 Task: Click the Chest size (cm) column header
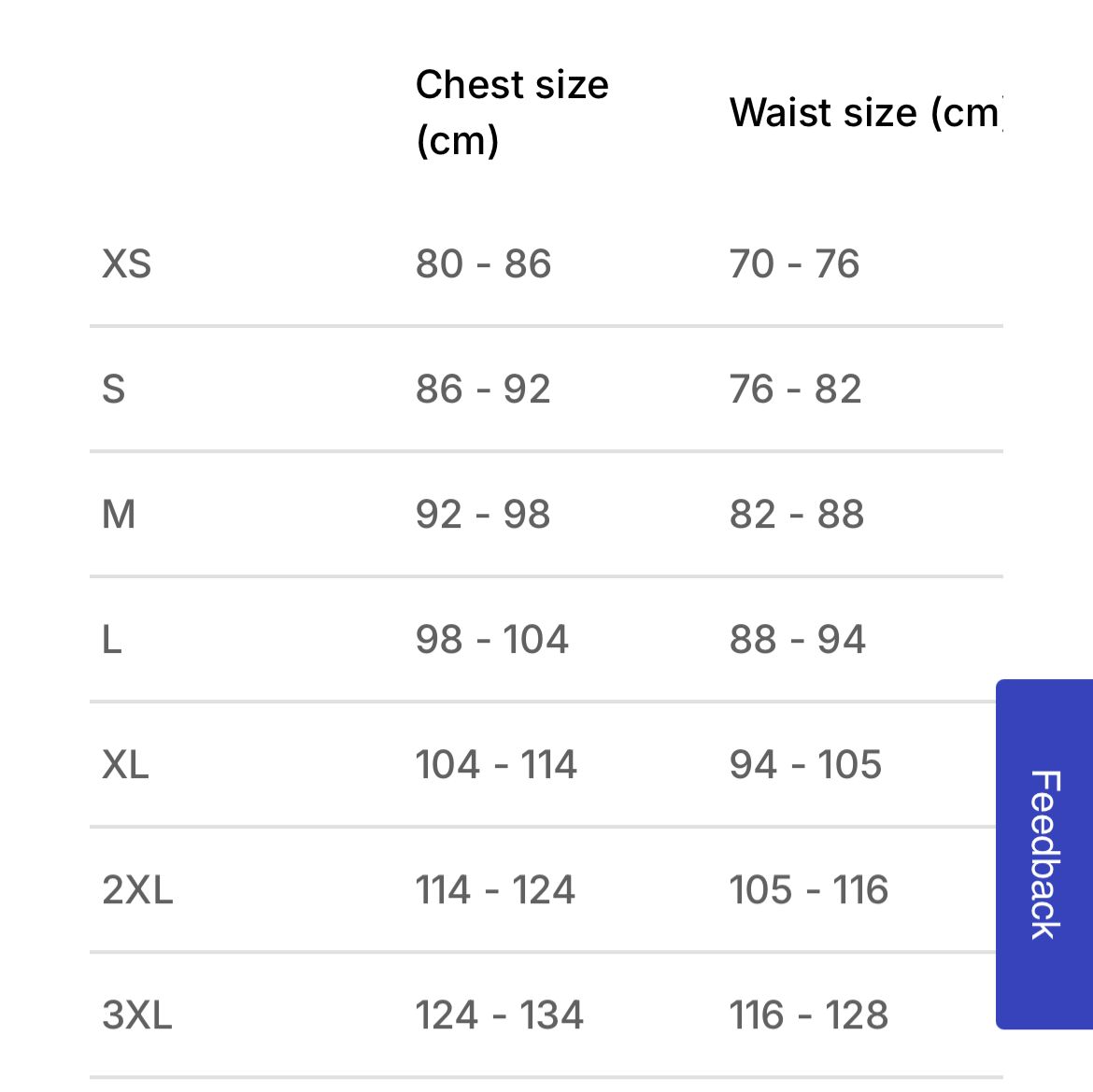tap(512, 112)
